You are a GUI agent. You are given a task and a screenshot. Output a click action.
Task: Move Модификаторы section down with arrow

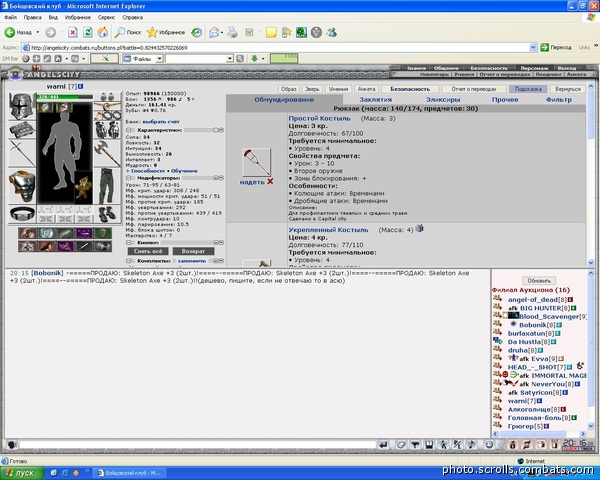click(x=221, y=178)
